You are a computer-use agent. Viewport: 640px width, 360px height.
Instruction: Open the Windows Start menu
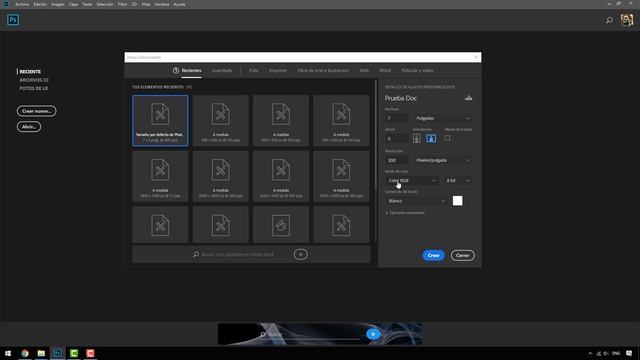tap(8, 353)
